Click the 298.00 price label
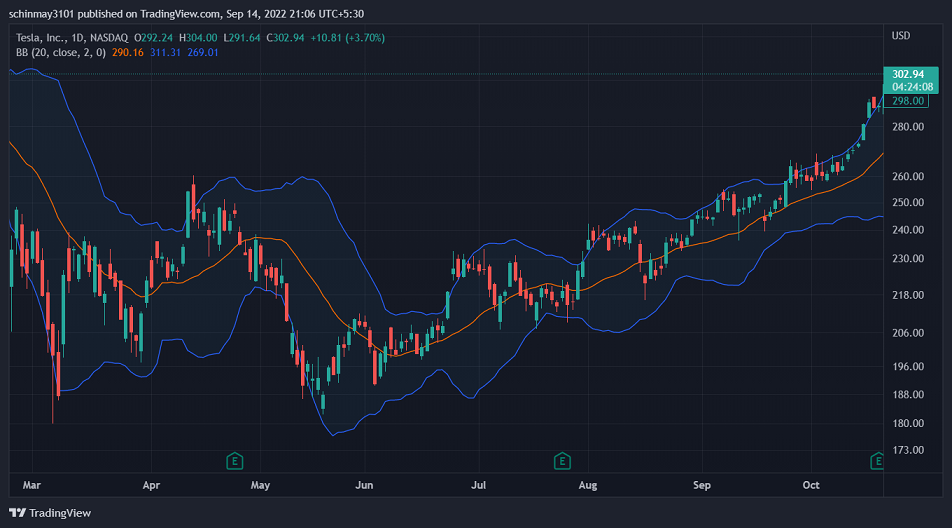 (x=907, y=101)
